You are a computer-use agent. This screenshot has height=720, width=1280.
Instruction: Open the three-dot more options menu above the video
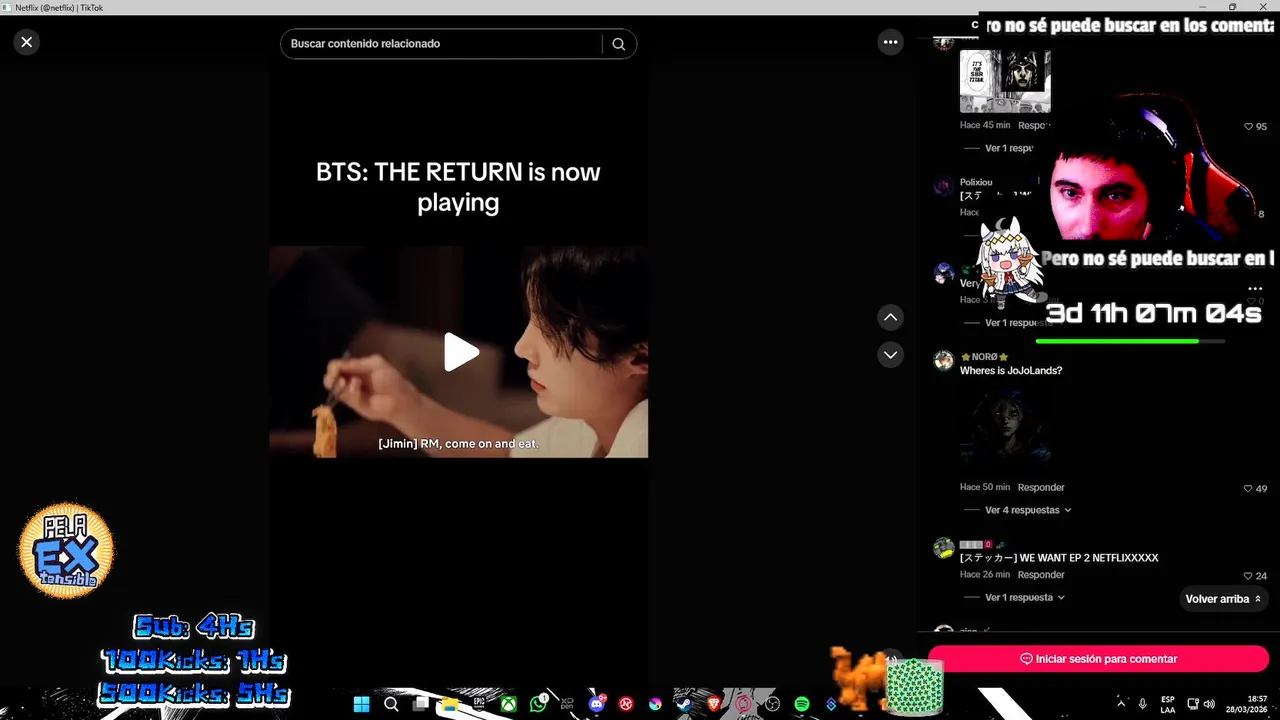[x=890, y=42]
